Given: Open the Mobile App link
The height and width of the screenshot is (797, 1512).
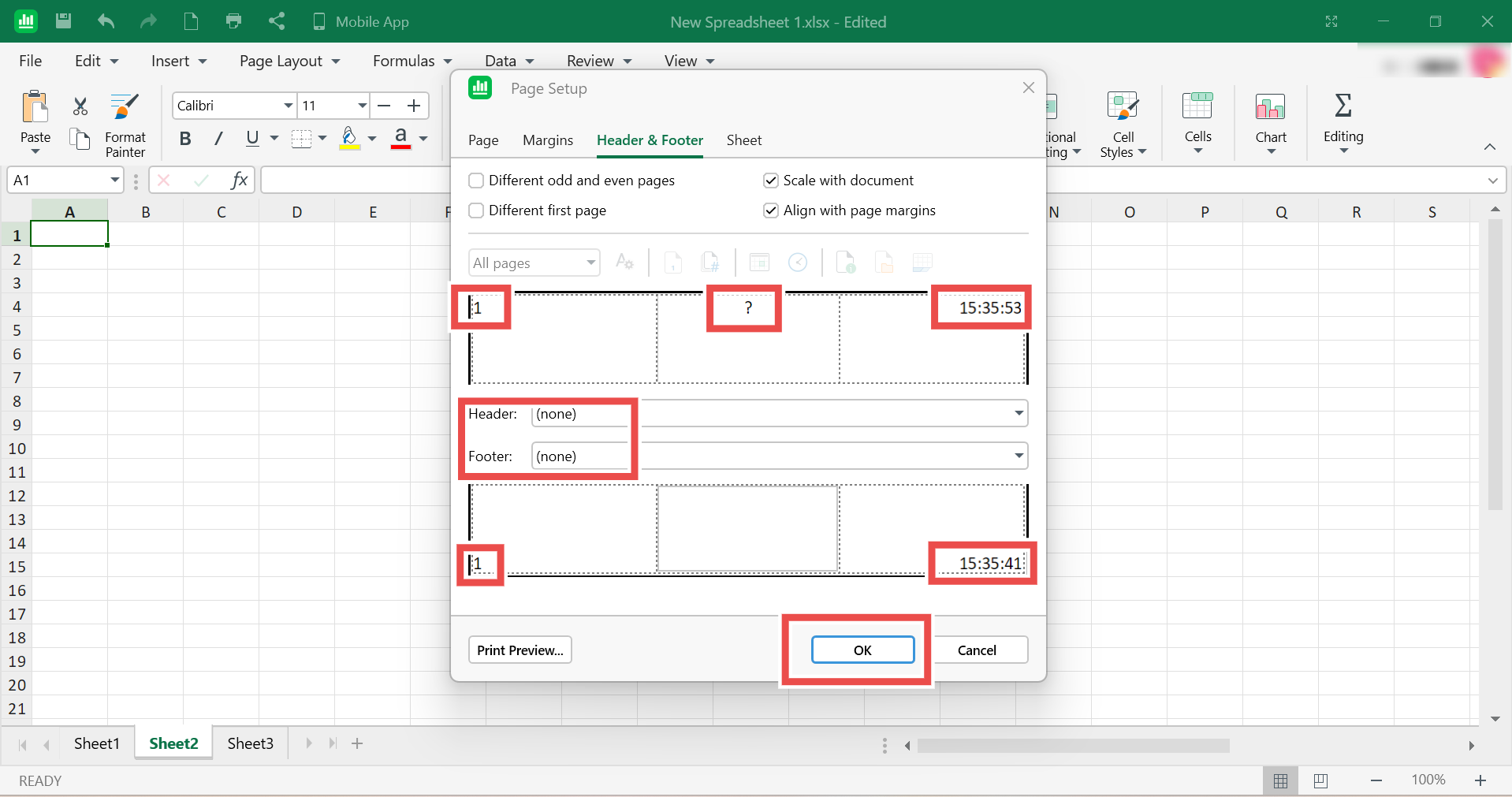Looking at the screenshot, I should tap(361, 22).
